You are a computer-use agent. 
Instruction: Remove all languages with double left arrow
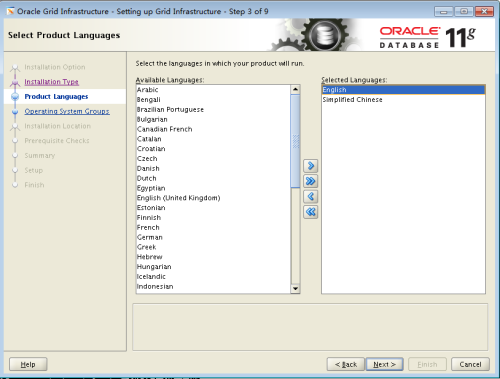310,212
